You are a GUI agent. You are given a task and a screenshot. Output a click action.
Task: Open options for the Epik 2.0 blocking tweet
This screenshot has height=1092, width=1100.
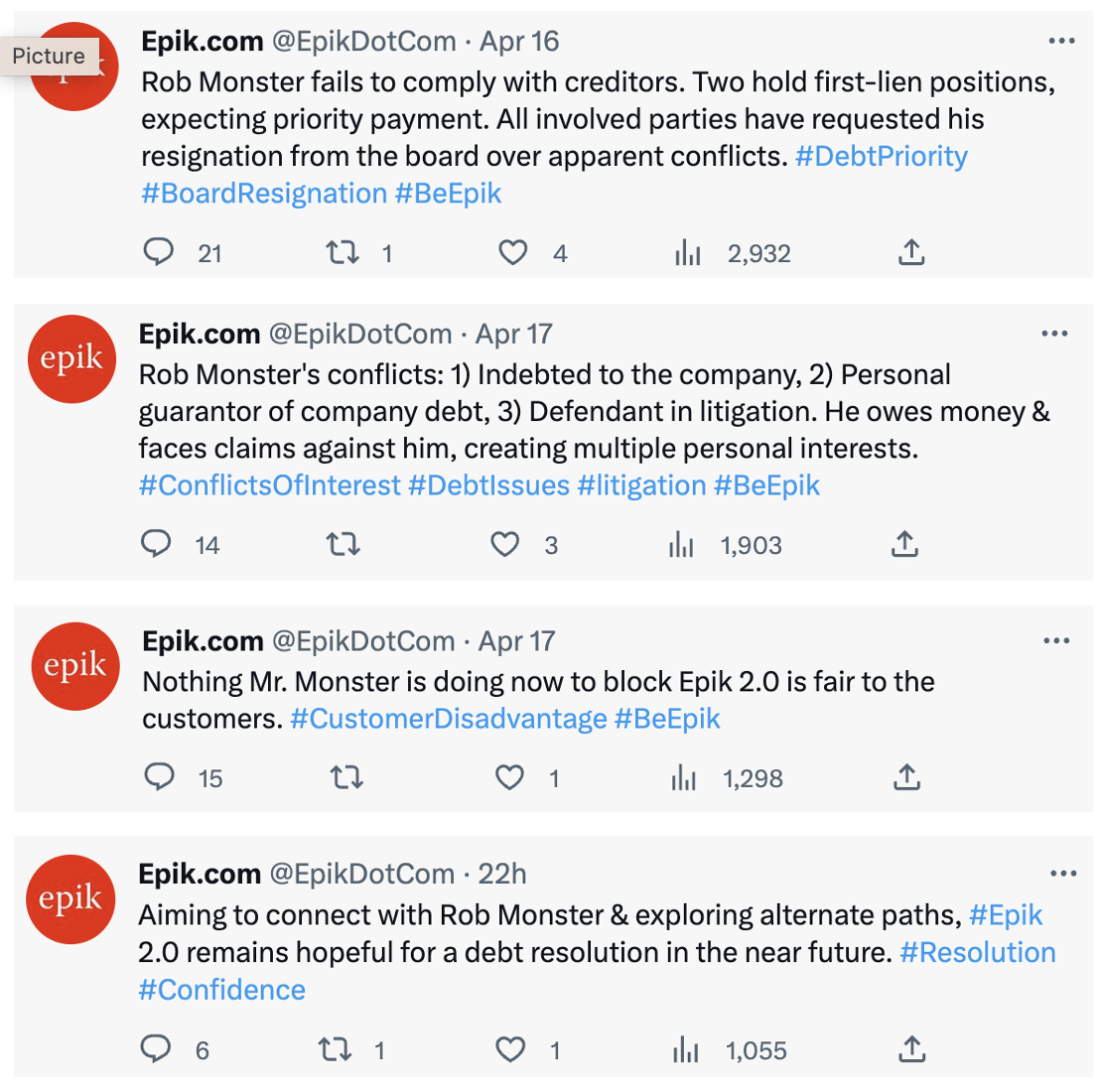coord(1054,640)
